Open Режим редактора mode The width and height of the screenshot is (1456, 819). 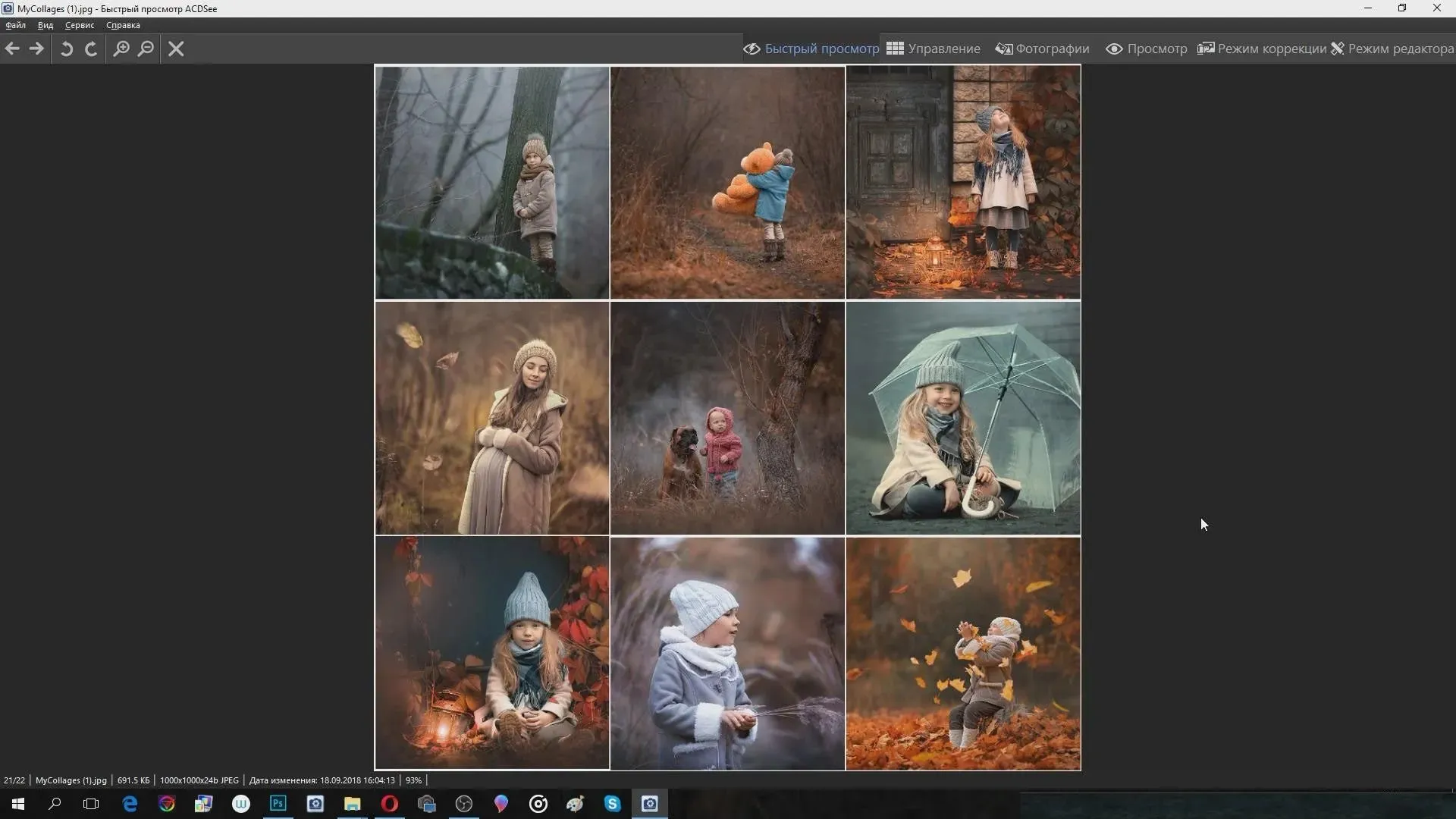[1392, 49]
